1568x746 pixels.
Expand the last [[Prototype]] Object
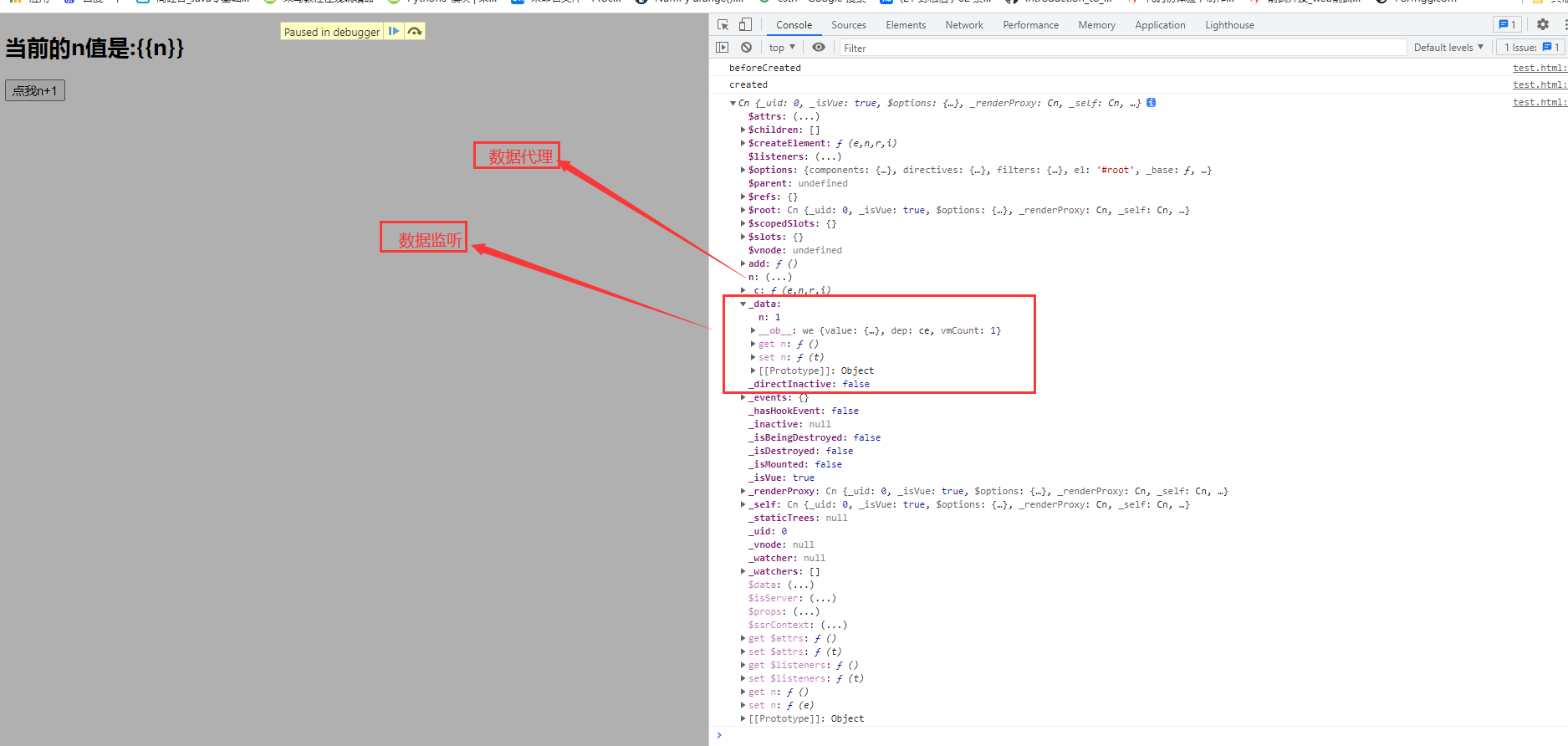click(x=743, y=719)
